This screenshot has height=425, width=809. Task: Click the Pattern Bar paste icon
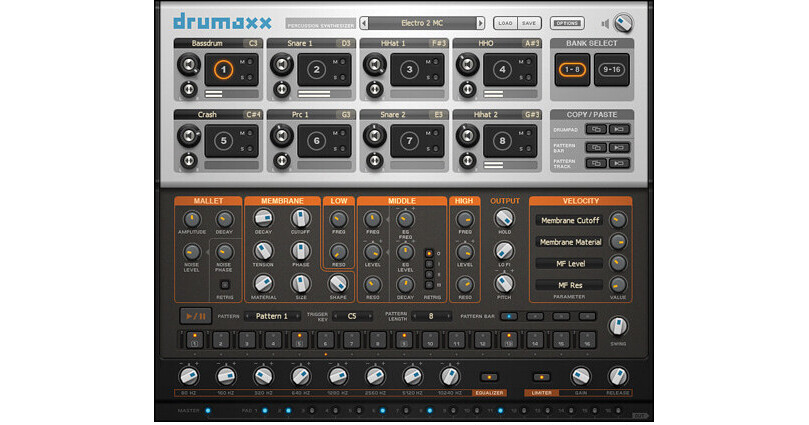[619, 148]
